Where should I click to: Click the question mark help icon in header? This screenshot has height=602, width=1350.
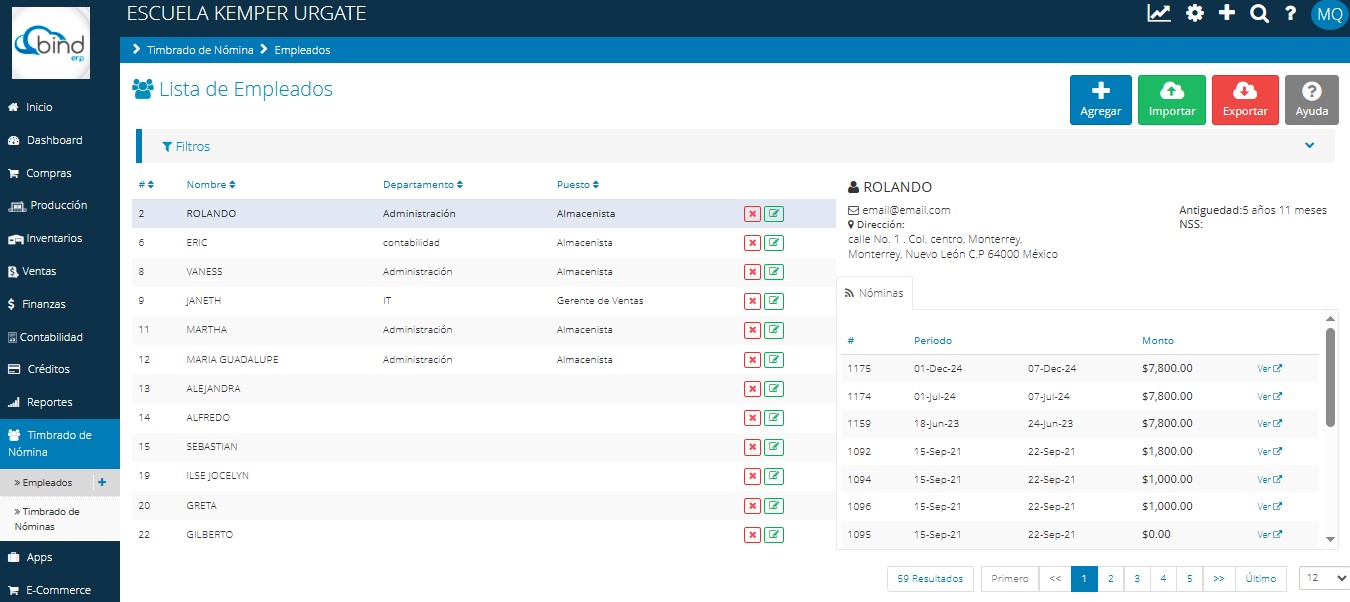[1291, 14]
